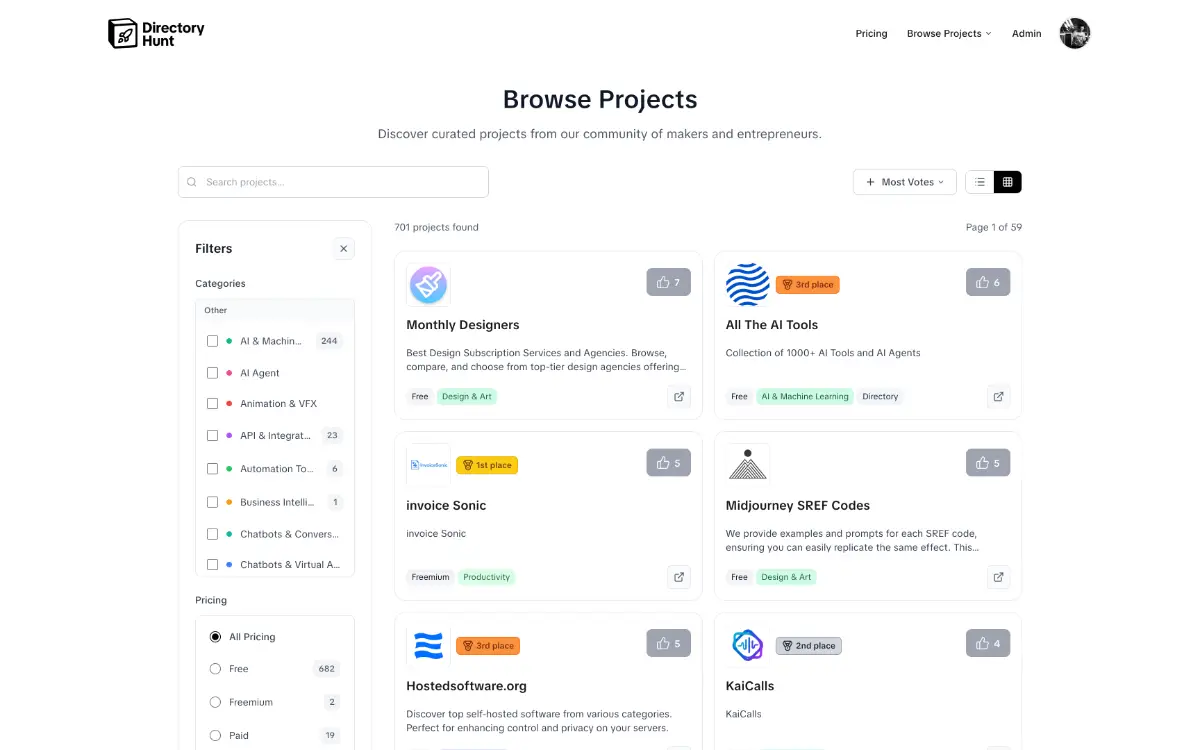Viewport: 1200px width, 750px height.
Task: Check the AI Agent category checkbox
Action: click(212, 373)
